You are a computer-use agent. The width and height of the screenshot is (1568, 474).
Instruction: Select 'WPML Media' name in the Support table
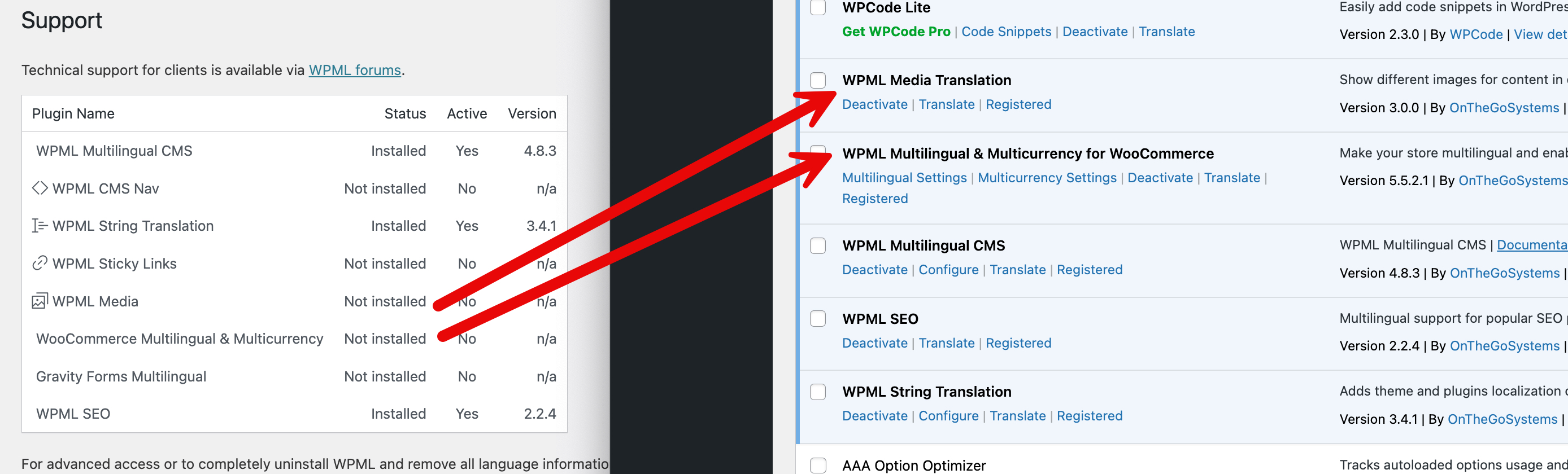(x=95, y=301)
